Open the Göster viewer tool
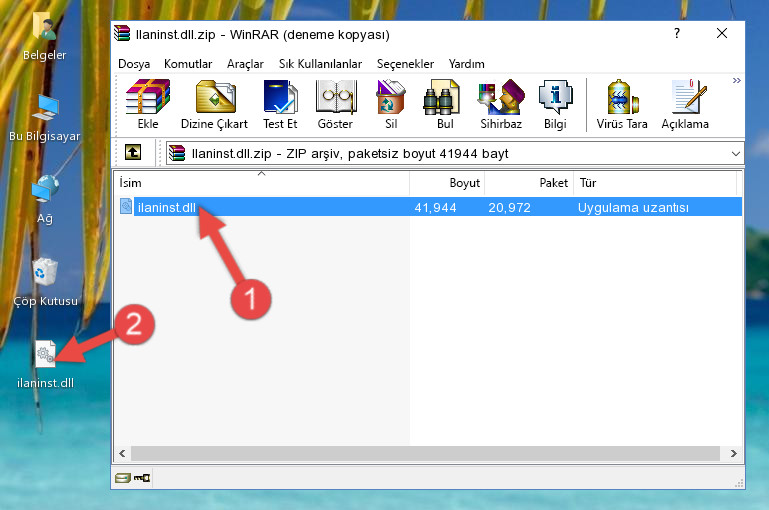The height and width of the screenshot is (510, 769). (335, 104)
